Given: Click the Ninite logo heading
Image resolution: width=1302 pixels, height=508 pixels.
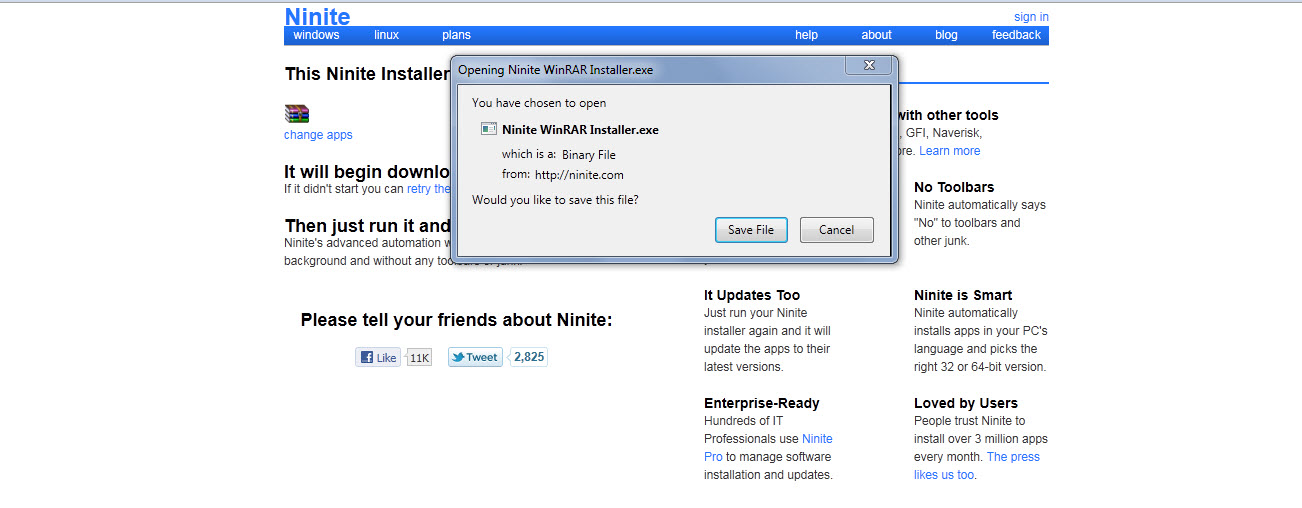Looking at the screenshot, I should tap(317, 17).
